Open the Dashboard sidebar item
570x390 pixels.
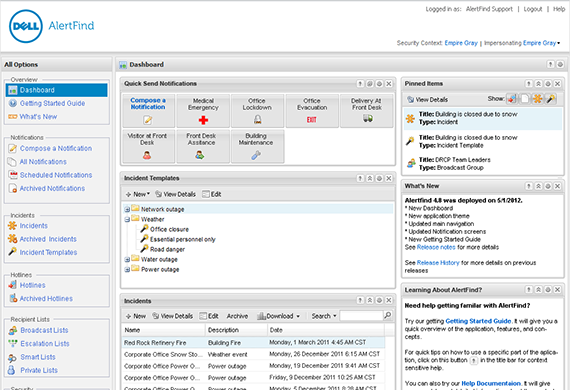pos(57,90)
